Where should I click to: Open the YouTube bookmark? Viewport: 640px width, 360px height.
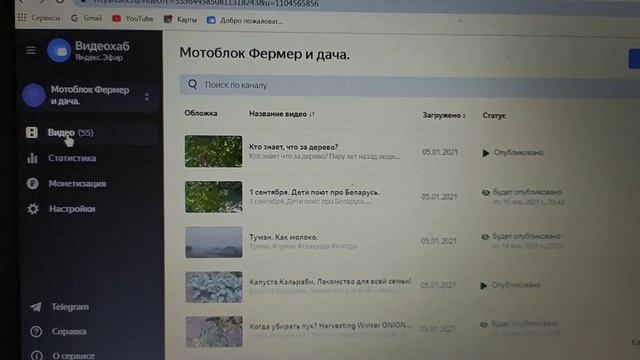click(133, 19)
